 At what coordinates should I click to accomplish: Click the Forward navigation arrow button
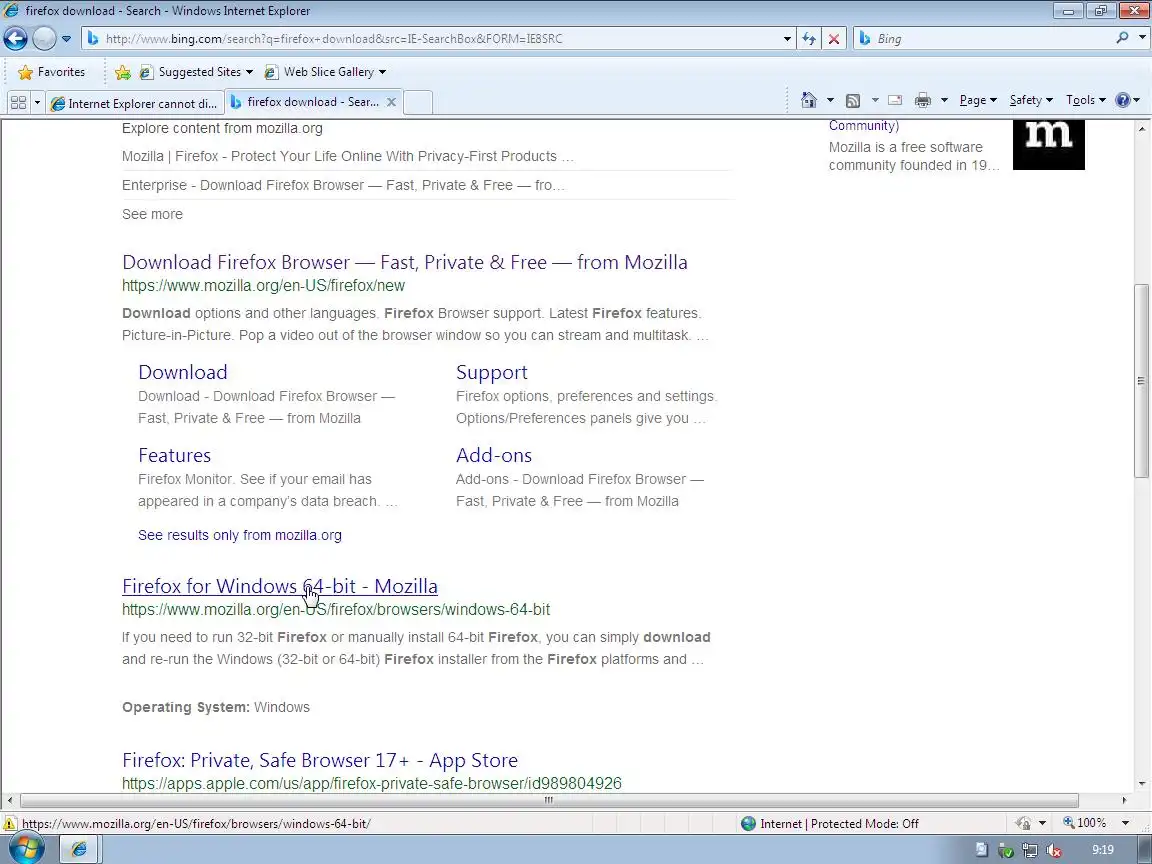(x=44, y=38)
